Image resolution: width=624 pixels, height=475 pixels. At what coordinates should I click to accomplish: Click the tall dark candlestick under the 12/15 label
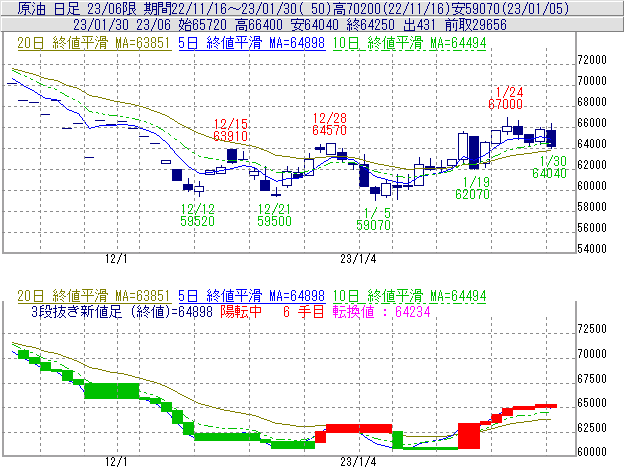(232, 156)
